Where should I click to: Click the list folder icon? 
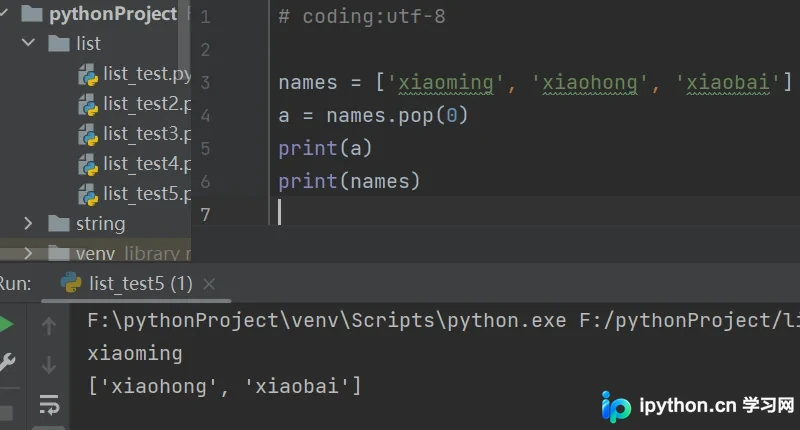pos(59,43)
